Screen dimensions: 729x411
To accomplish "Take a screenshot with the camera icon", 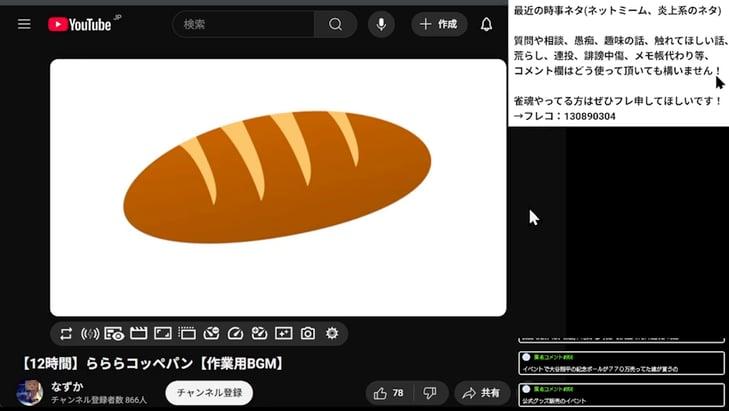I will tap(308, 333).
